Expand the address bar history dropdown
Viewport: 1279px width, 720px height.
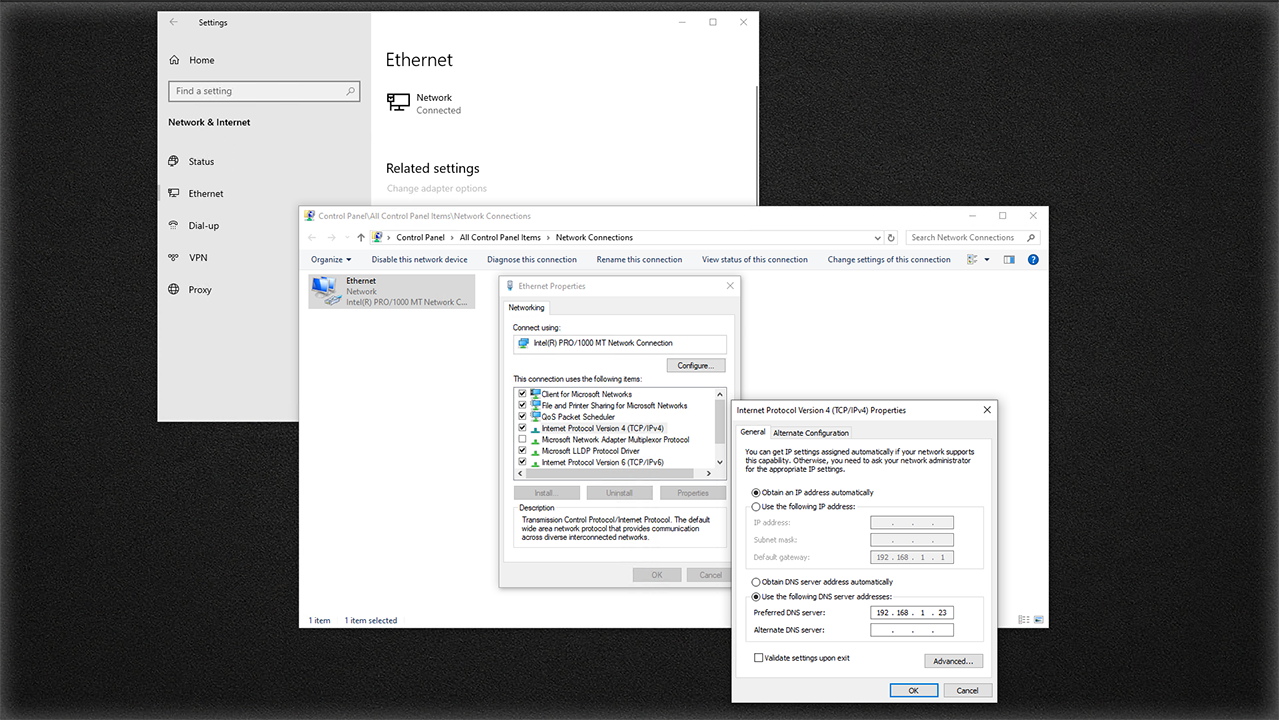pos(877,238)
